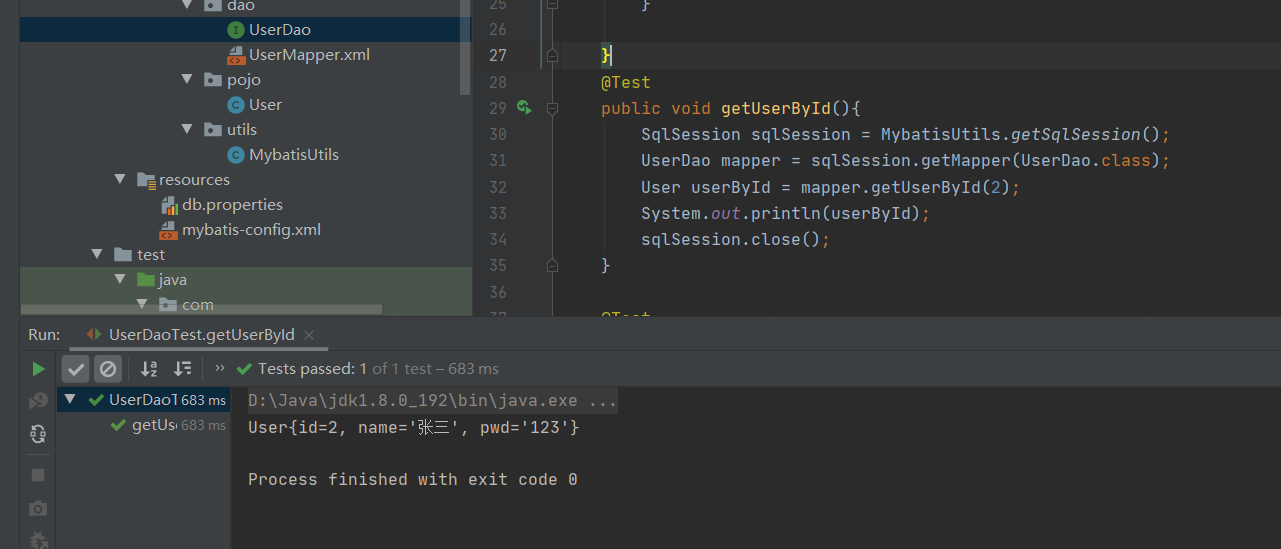The height and width of the screenshot is (549, 1281).
Task: Click 'Tests passed: 1 of 1 test' status
Action: click(380, 369)
